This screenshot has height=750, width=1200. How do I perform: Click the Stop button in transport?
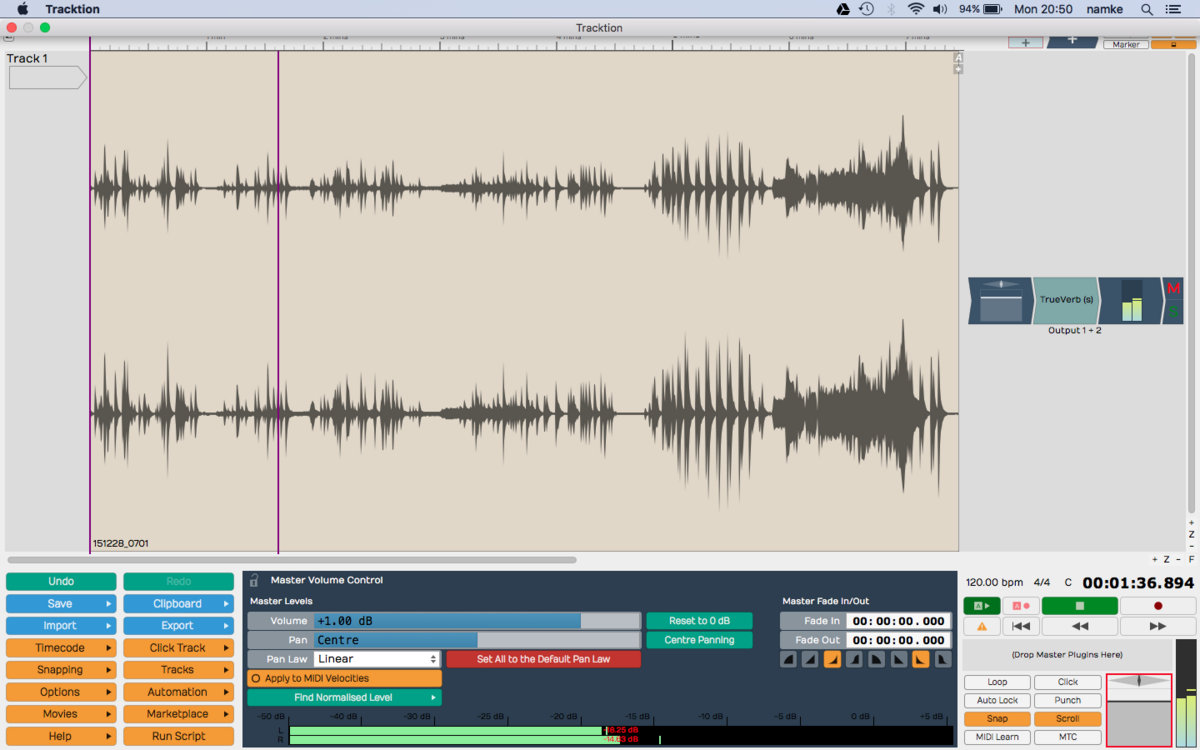point(1079,605)
